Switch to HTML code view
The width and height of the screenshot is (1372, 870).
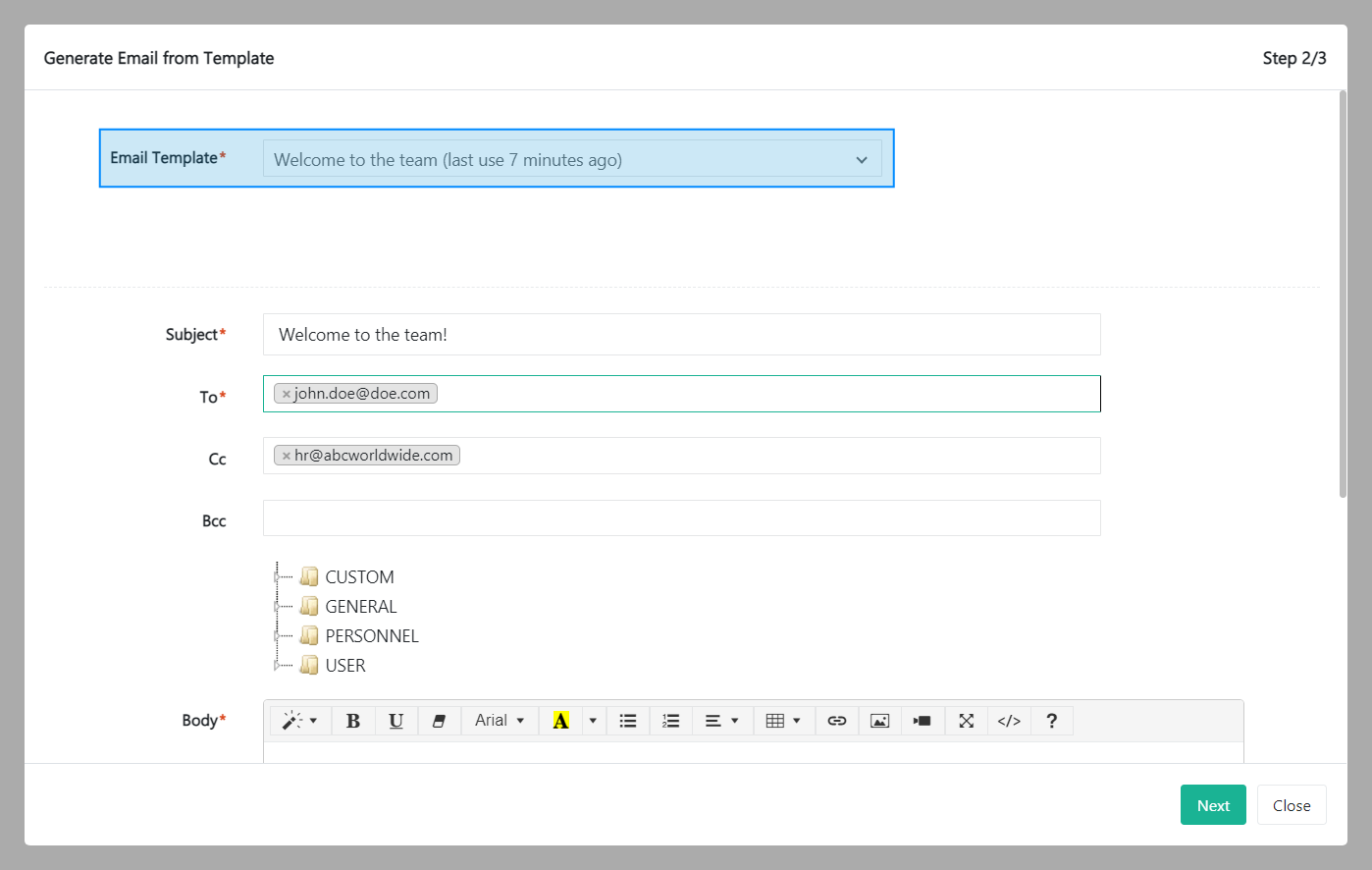[1009, 721]
